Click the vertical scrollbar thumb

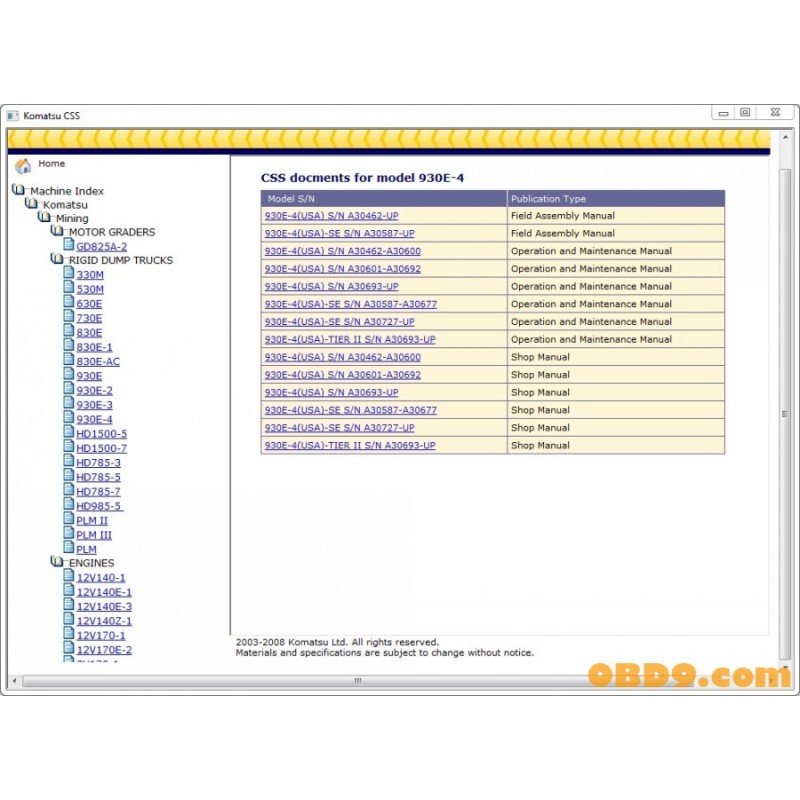[785, 414]
